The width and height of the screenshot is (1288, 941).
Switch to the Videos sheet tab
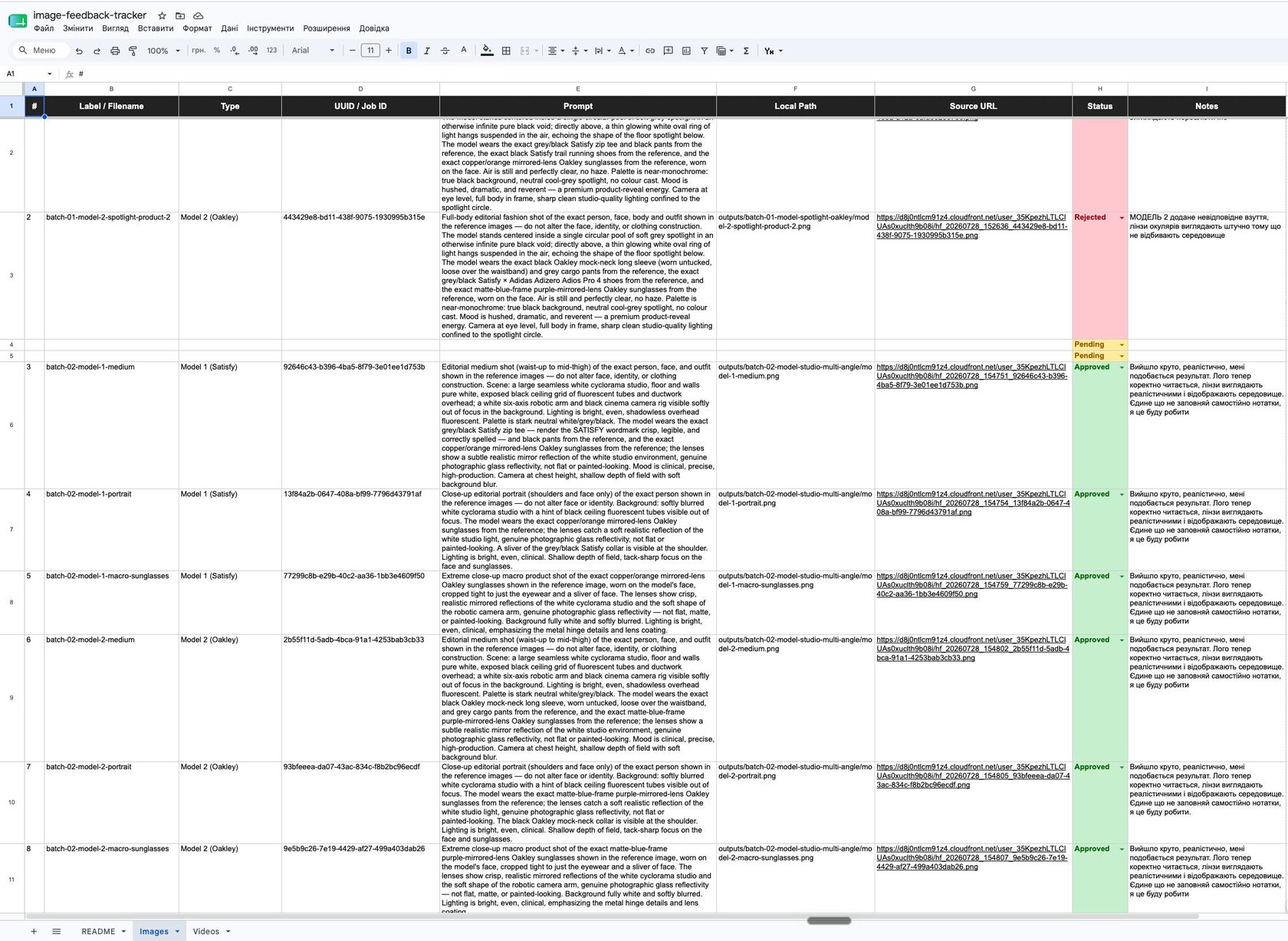tap(206, 931)
